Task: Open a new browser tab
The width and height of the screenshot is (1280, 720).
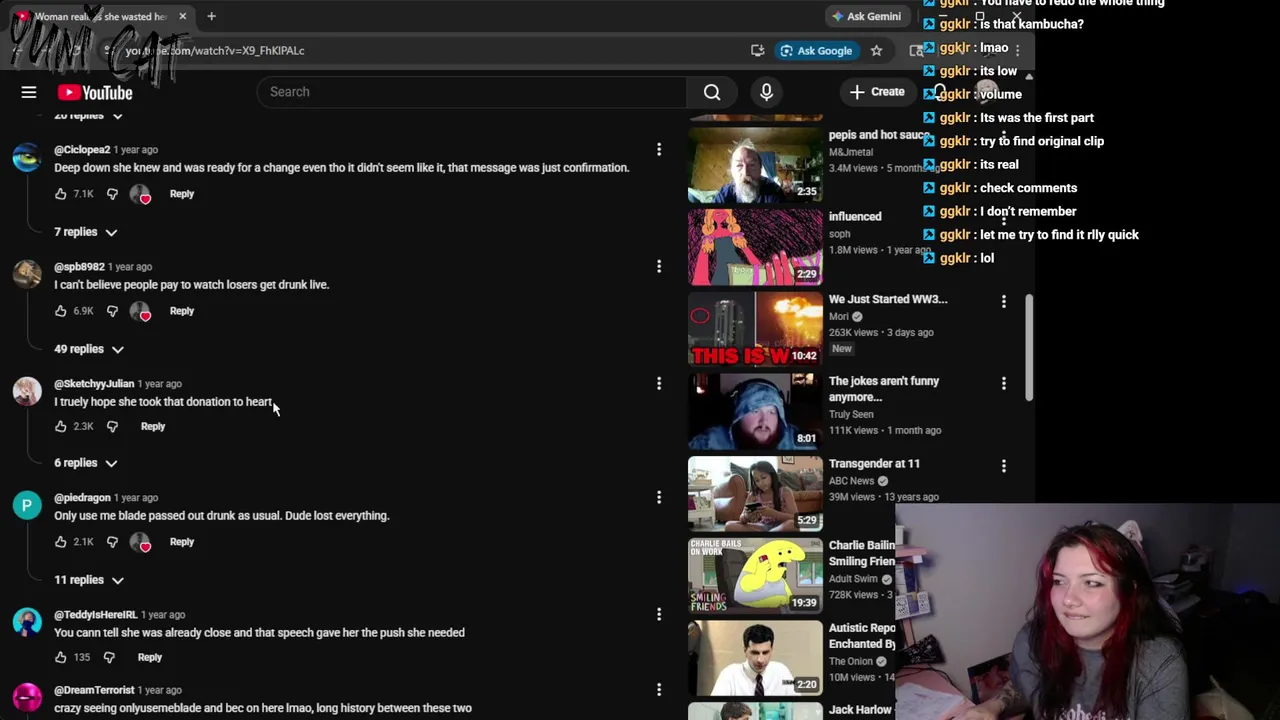Action: (x=211, y=16)
